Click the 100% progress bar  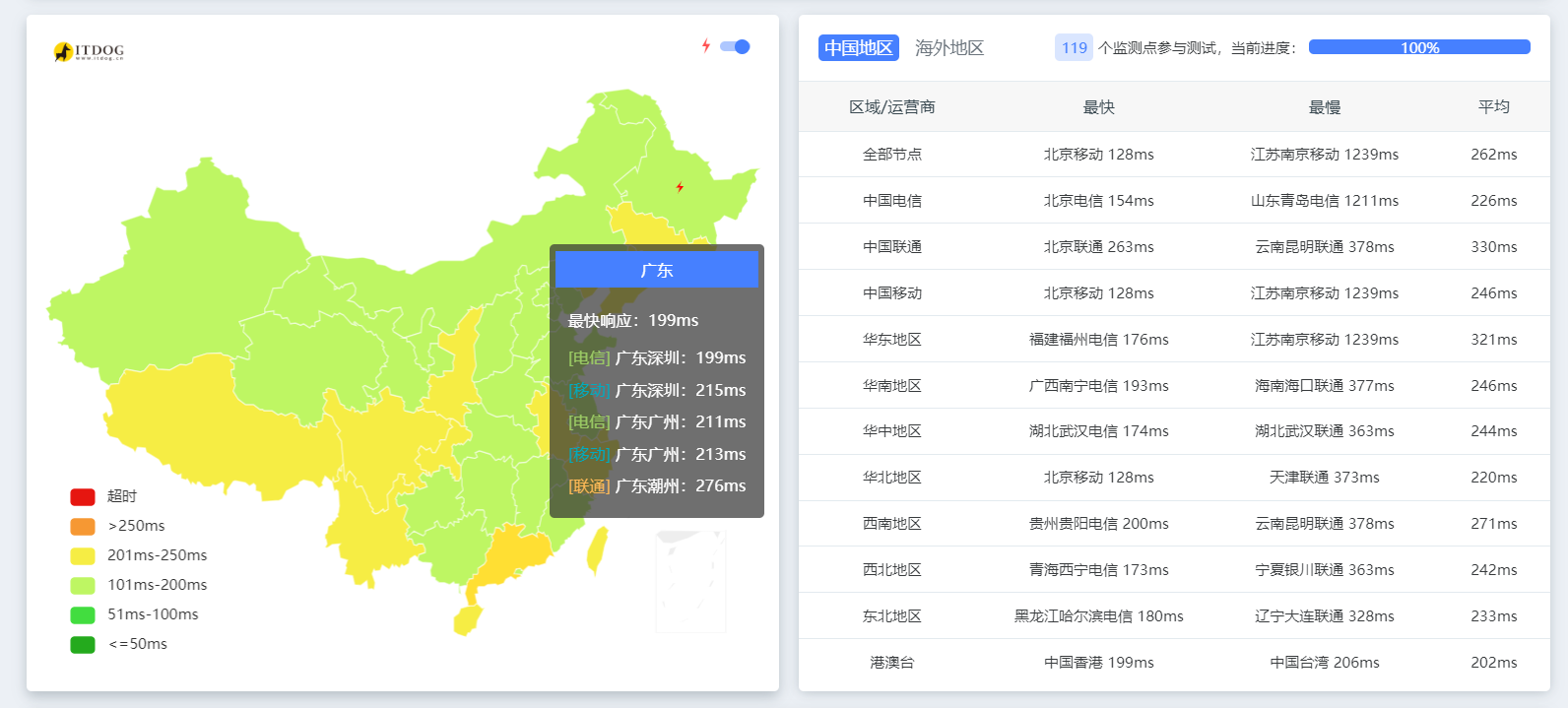[x=1419, y=47]
